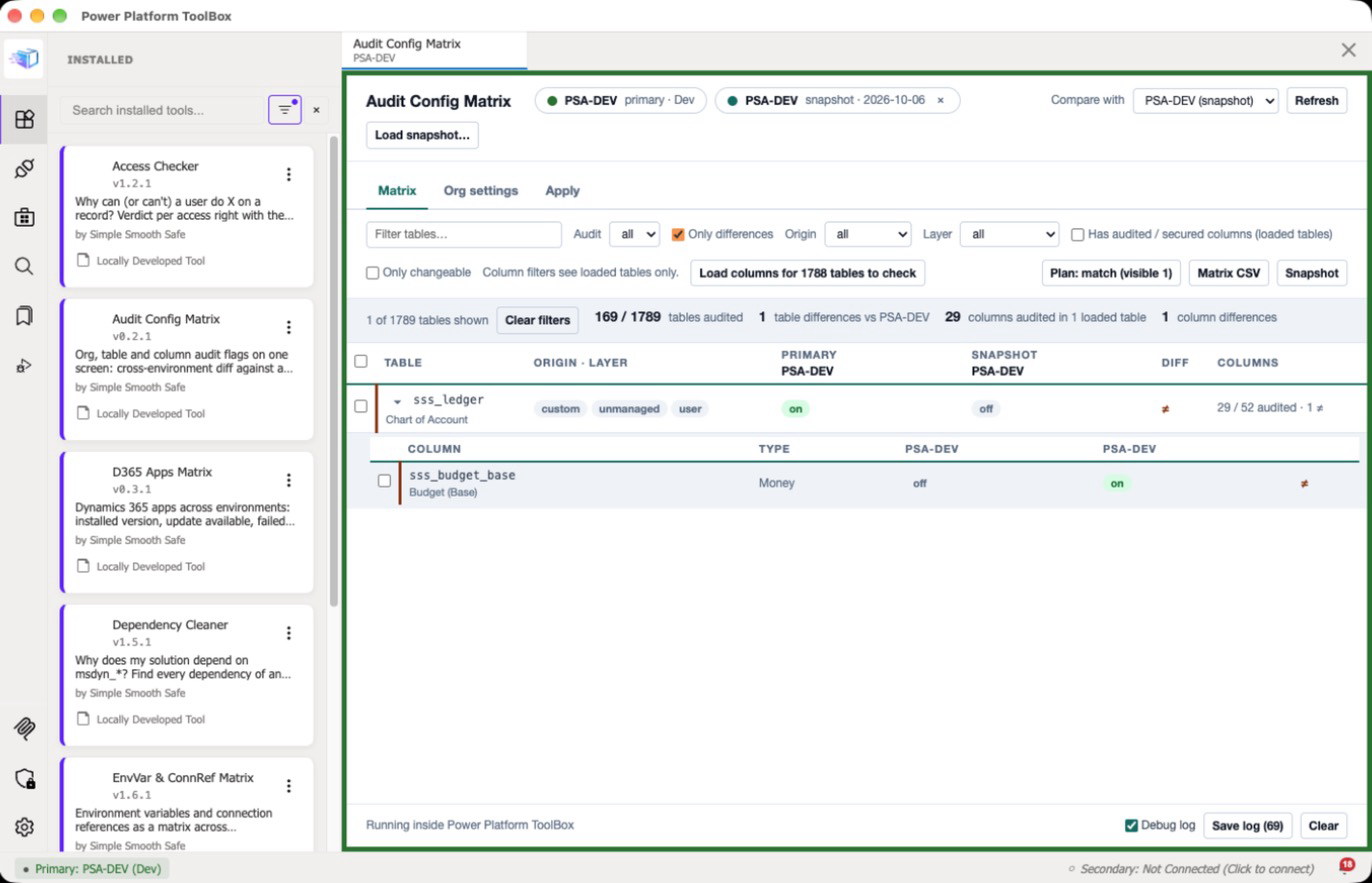
Task: Open the Origin filter dropdown
Action: [x=867, y=234]
